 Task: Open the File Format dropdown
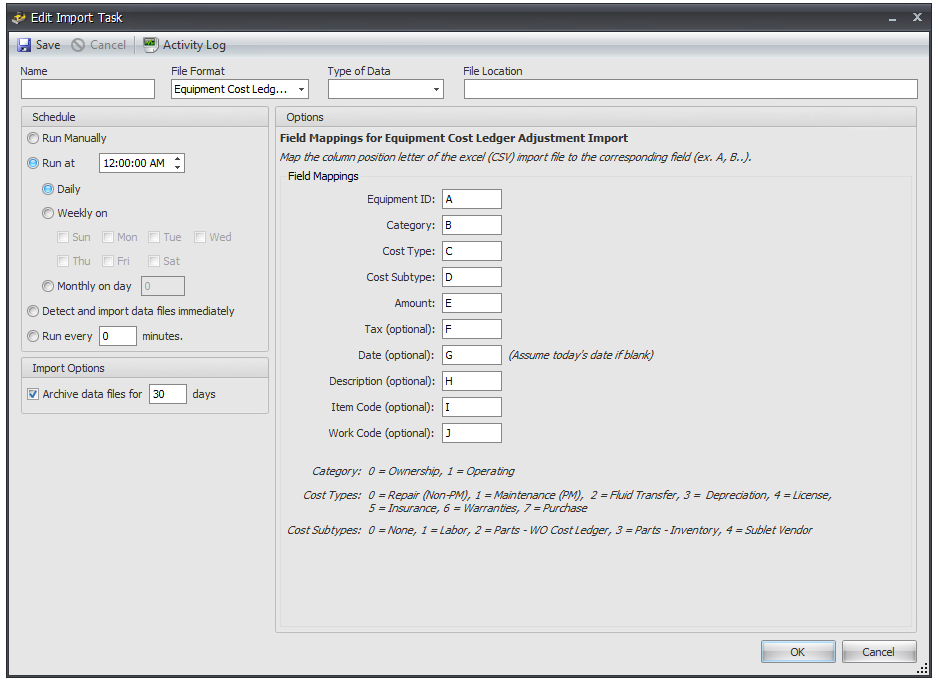(x=301, y=89)
